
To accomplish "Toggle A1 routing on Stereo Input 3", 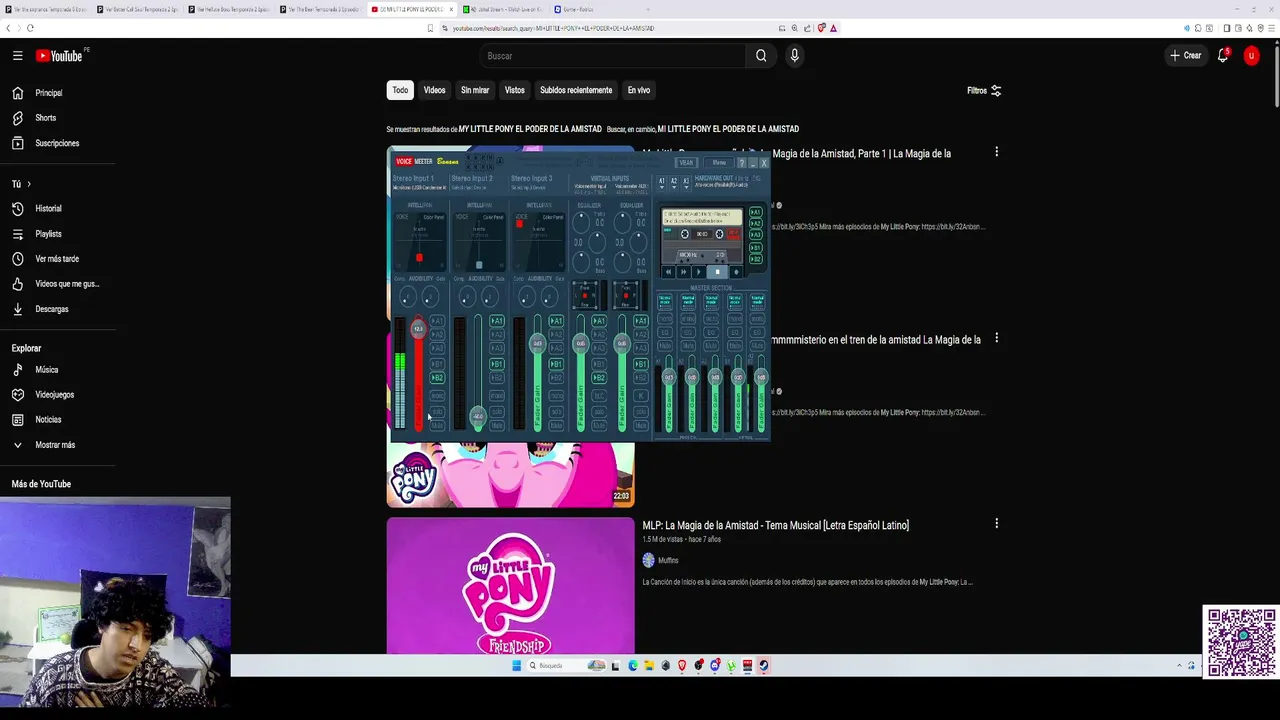I will tap(556, 320).
